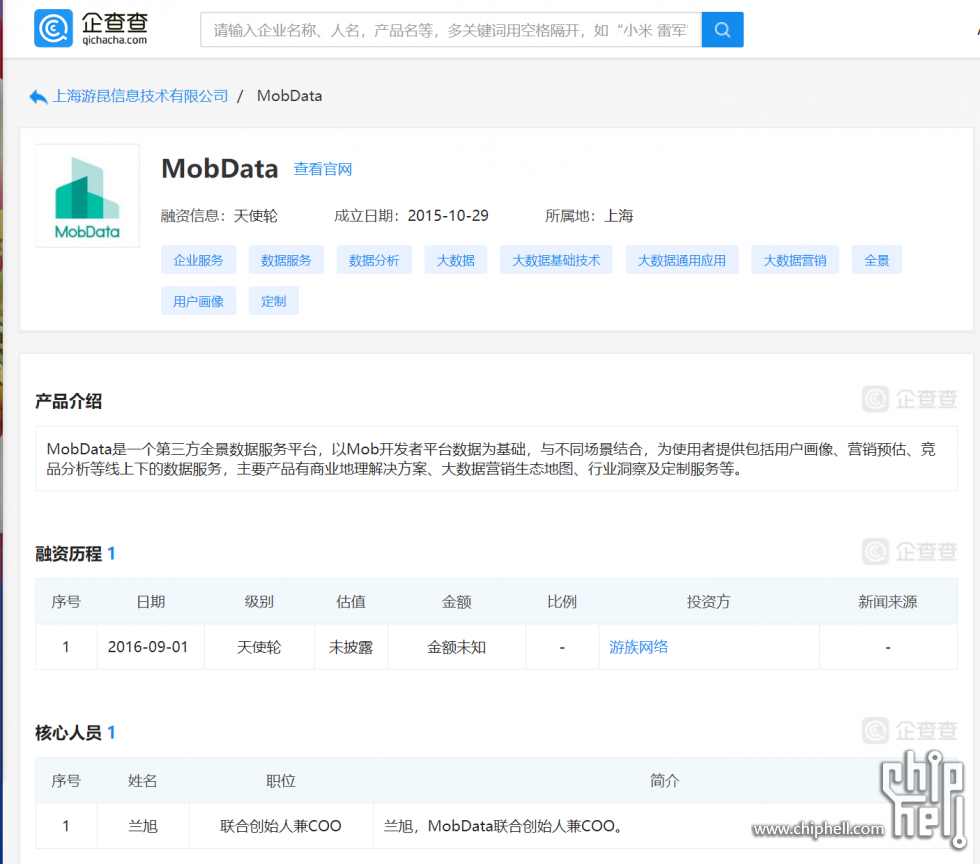Click the 所属地:上海 text
Viewport: 980px width, 864px height.
(x=589, y=216)
